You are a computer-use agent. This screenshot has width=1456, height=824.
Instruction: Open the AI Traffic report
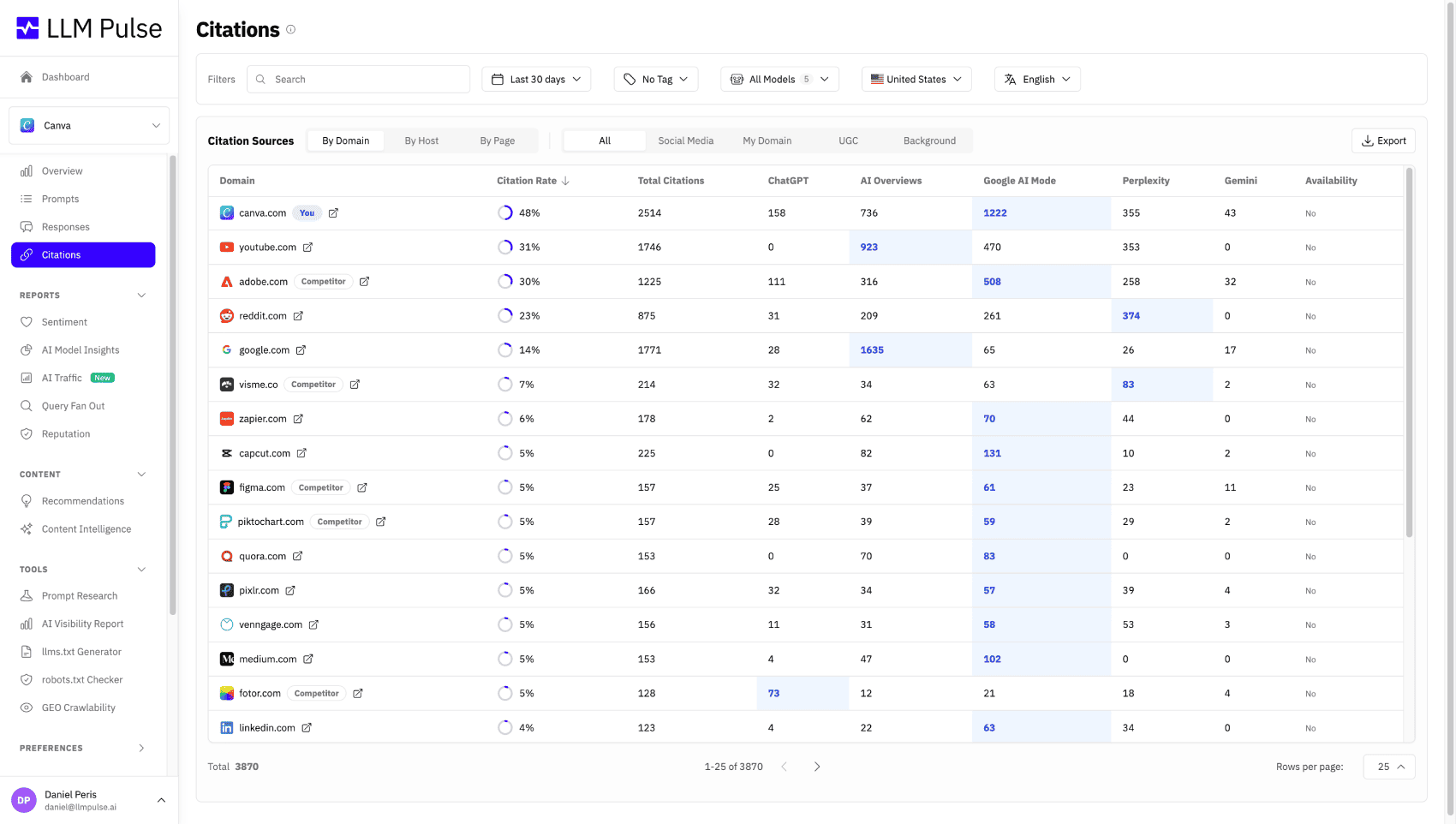(62, 377)
